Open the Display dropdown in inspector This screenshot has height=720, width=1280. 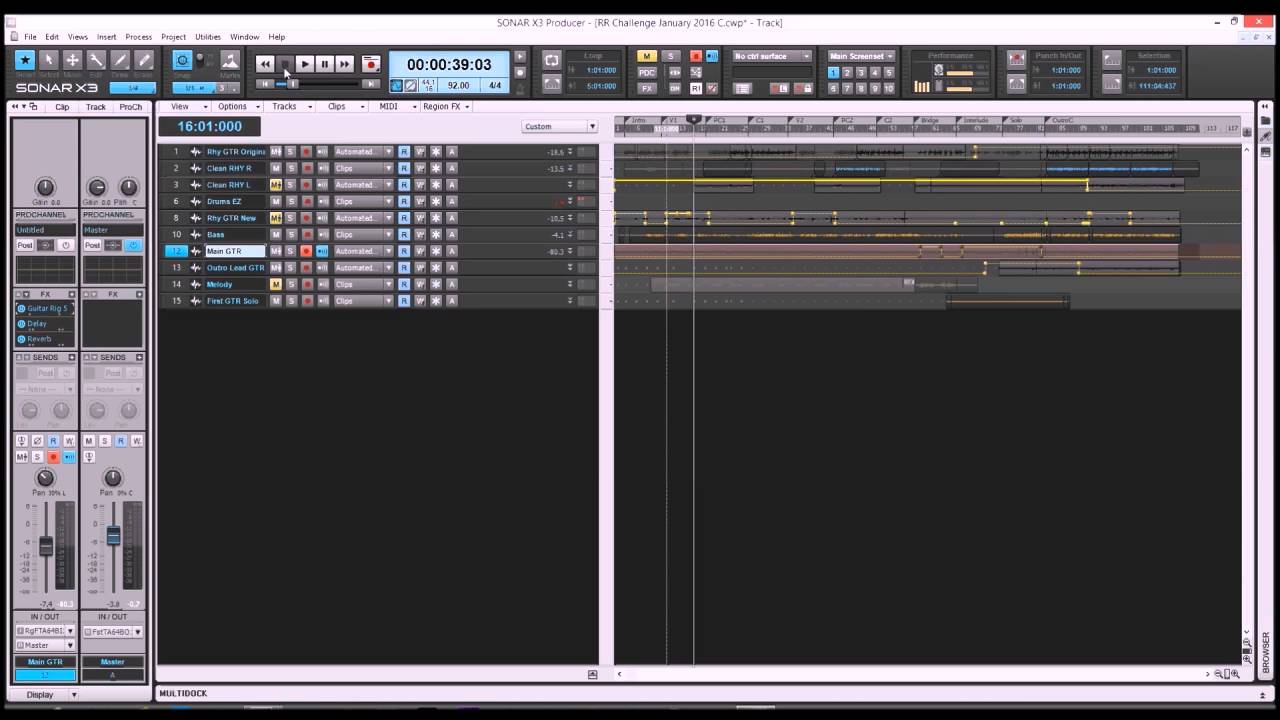(45, 695)
